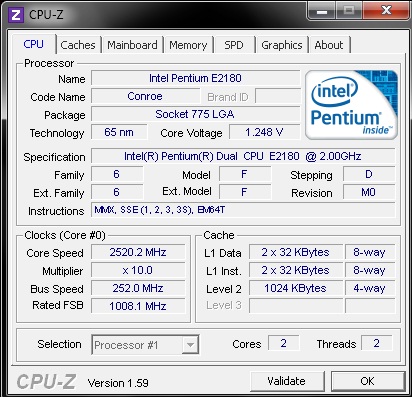
Task: Click the Ext. Family value 6
Action: pos(117,192)
